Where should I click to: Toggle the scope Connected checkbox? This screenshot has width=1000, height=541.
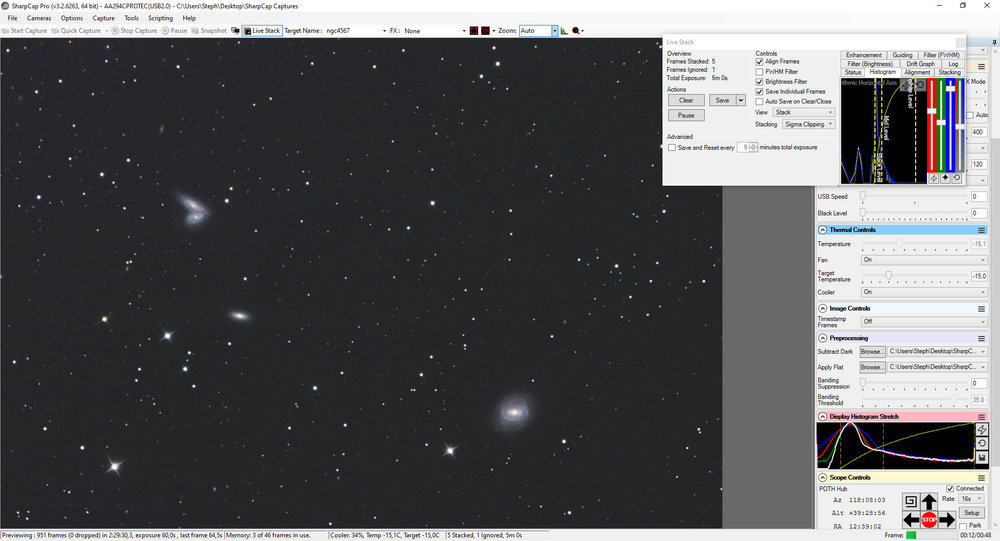950,489
